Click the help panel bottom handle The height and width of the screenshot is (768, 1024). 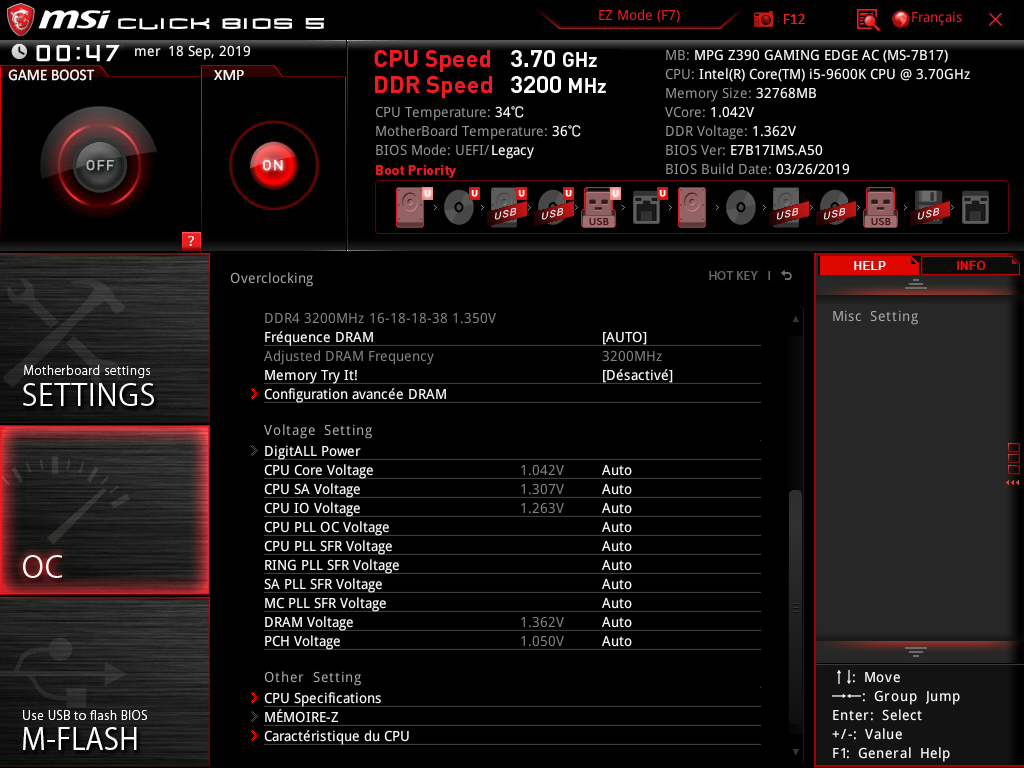(x=916, y=651)
